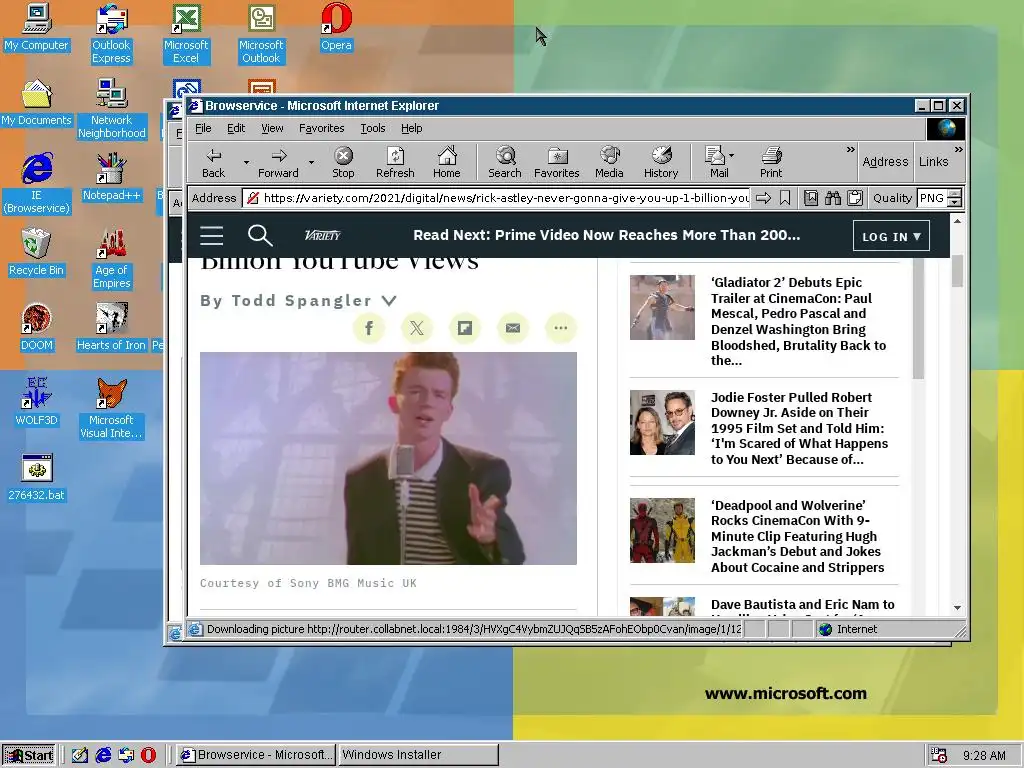1024x768 pixels.
Task: Open the File menu
Action: pyautogui.click(x=203, y=128)
